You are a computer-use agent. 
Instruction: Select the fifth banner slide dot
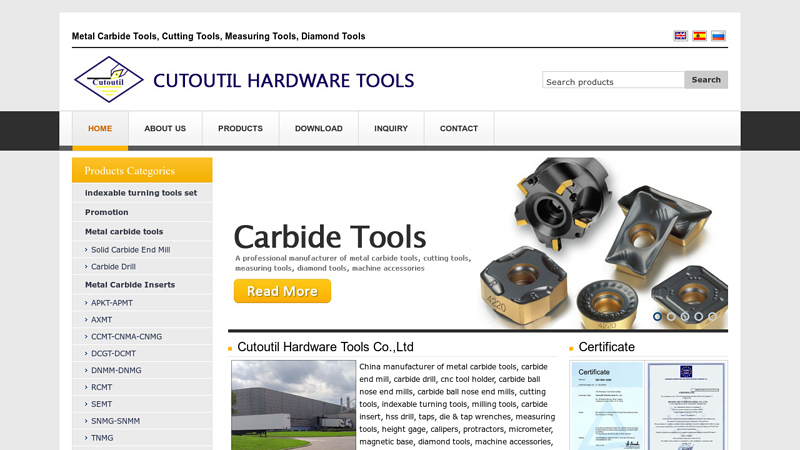712,316
